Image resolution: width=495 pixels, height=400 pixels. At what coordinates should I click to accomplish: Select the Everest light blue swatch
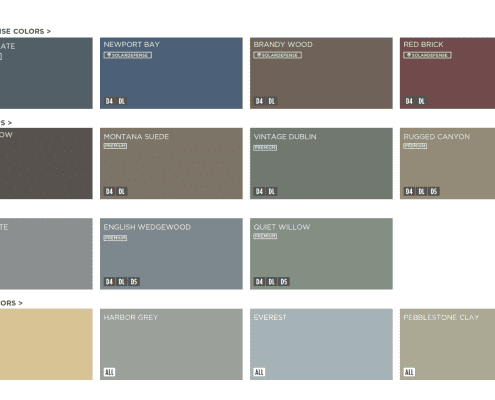click(321, 344)
